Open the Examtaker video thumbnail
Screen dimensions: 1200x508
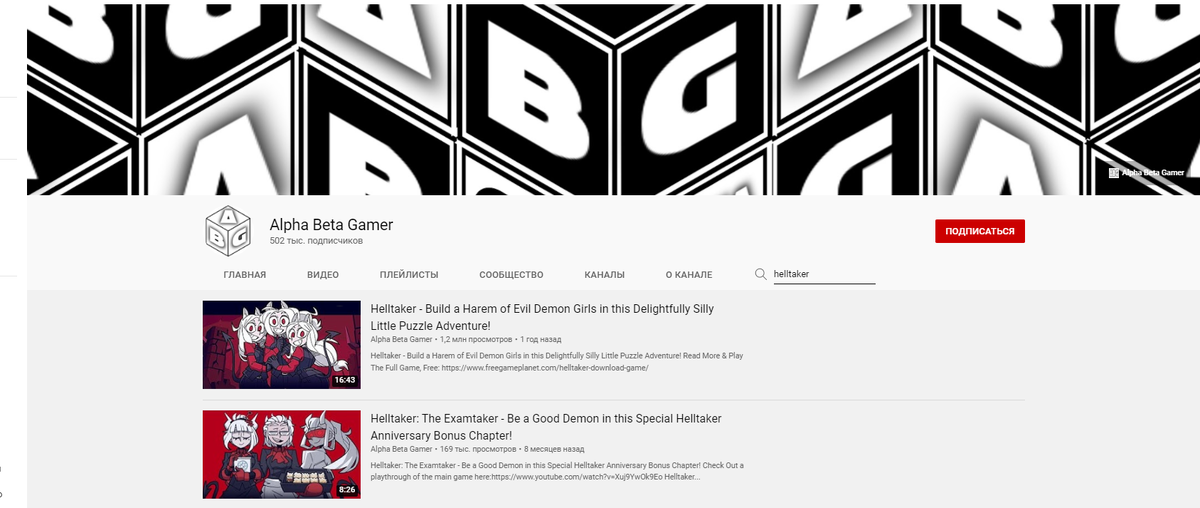click(x=282, y=454)
